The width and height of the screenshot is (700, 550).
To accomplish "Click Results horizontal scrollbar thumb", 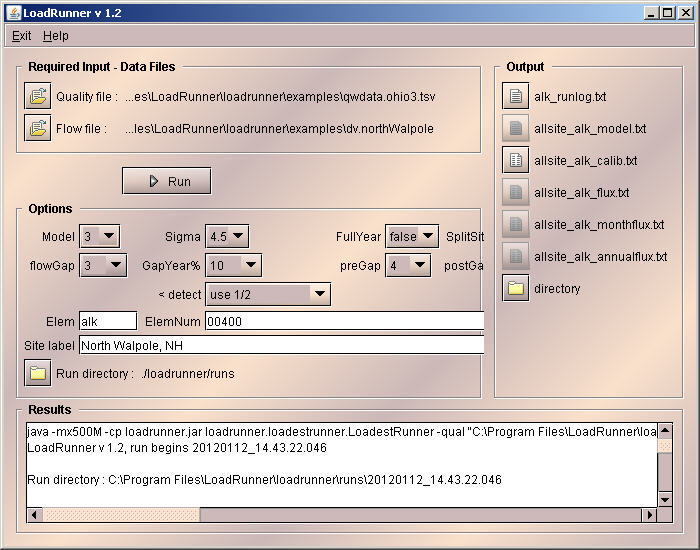I will [121, 515].
